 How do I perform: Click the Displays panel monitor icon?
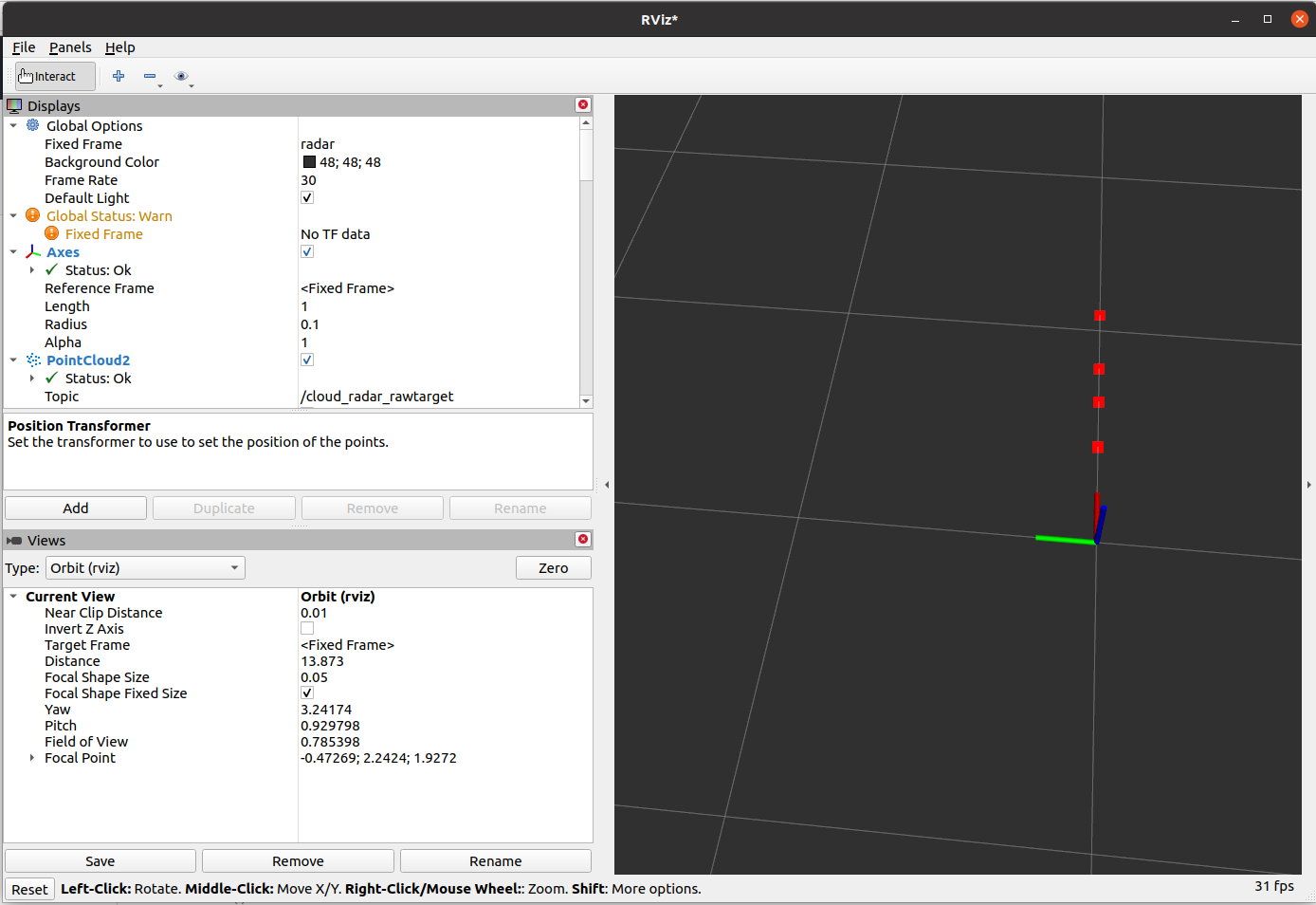point(13,105)
